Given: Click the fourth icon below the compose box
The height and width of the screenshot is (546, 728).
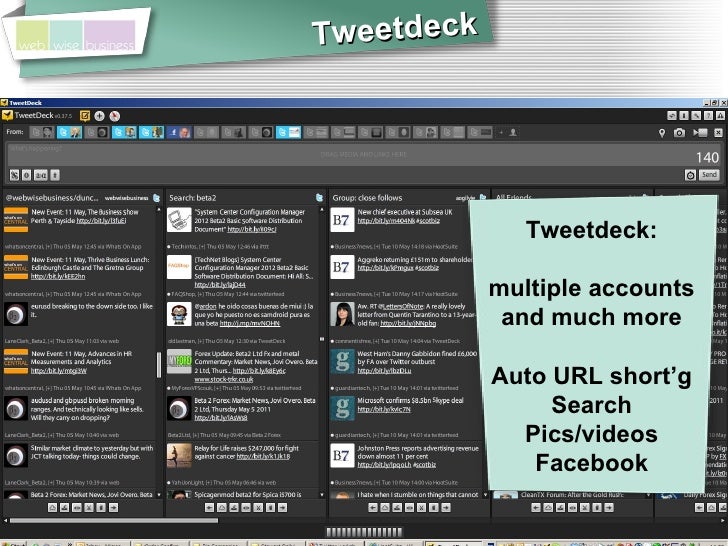Looking at the screenshot, I should (55, 175).
